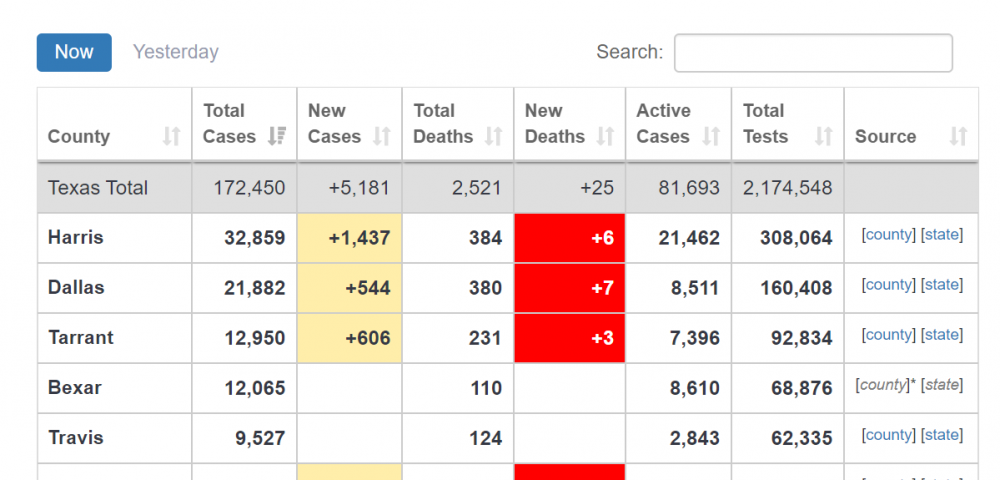Click sort icon in Total Cases header
The image size is (1000, 480).
coord(277,137)
